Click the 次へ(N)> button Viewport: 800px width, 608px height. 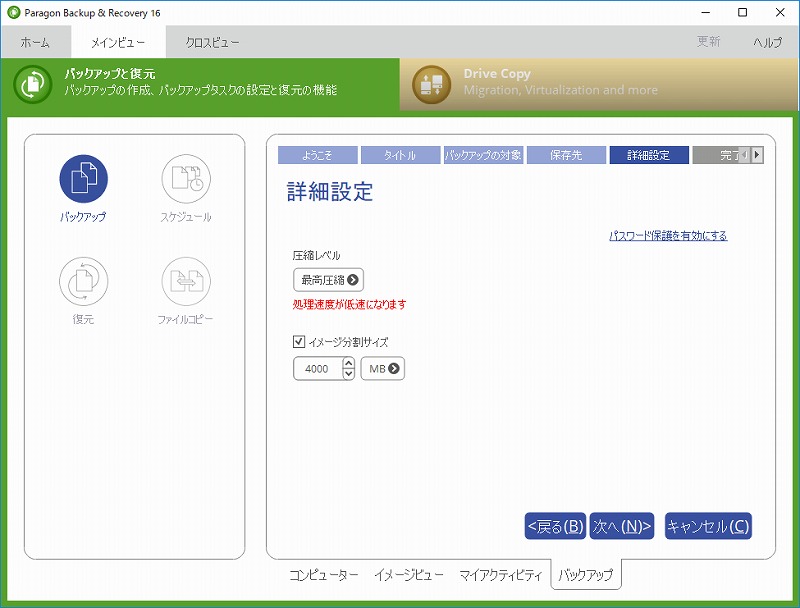pos(622,526)
